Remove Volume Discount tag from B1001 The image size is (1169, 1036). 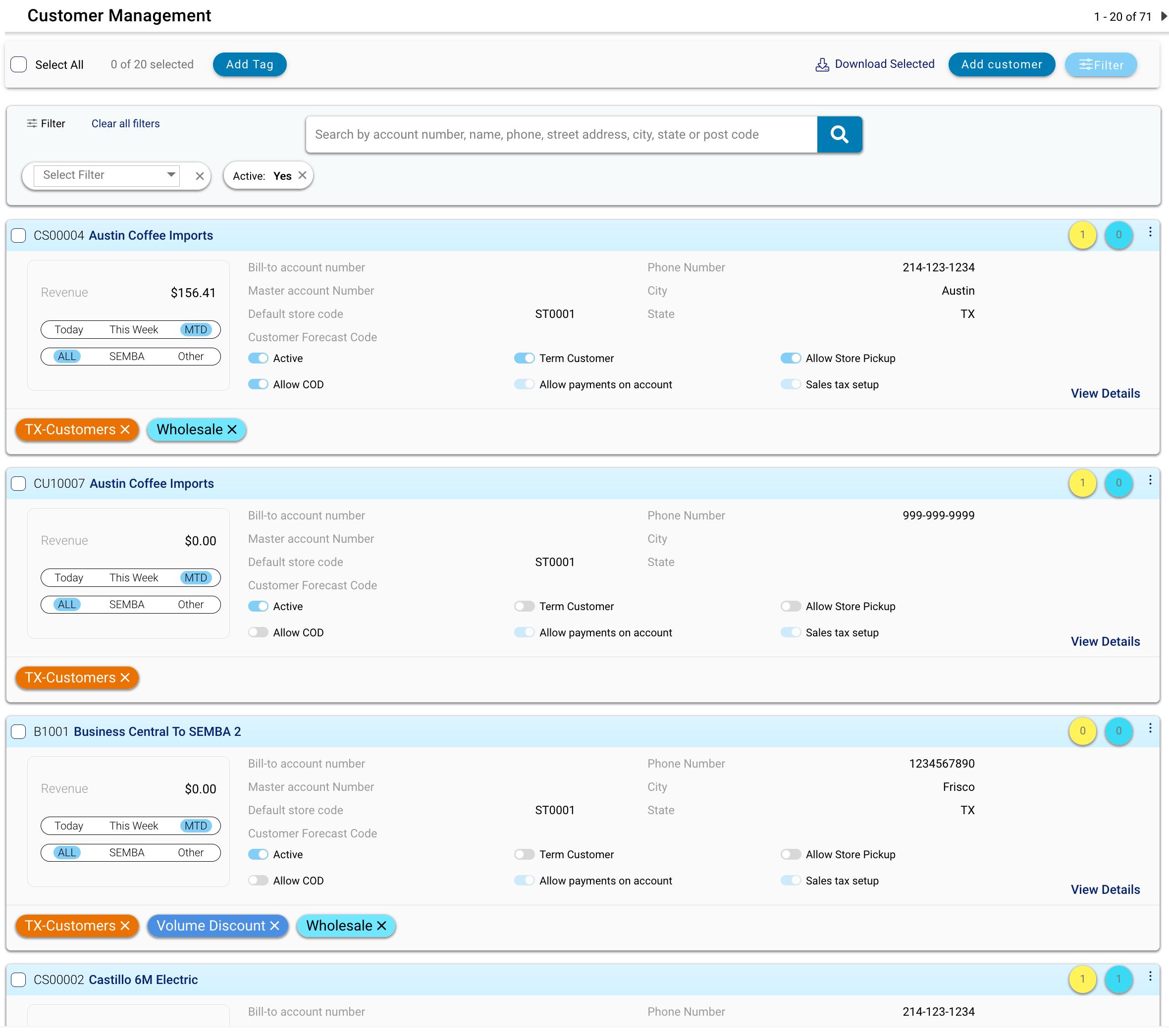tap(274, 925)
